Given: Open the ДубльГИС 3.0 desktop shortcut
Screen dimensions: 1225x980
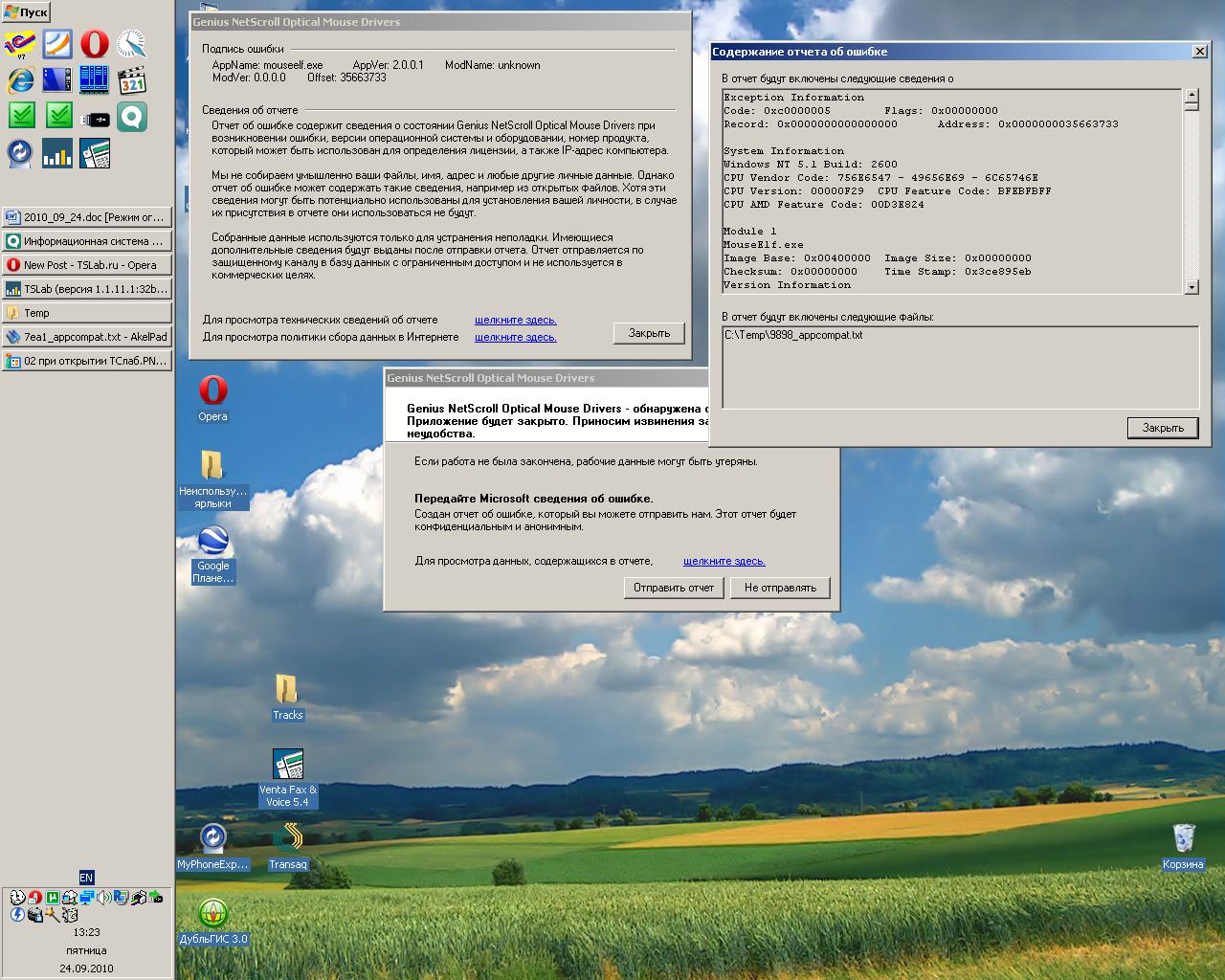Looking at the screenshot, I should point(212,922).
